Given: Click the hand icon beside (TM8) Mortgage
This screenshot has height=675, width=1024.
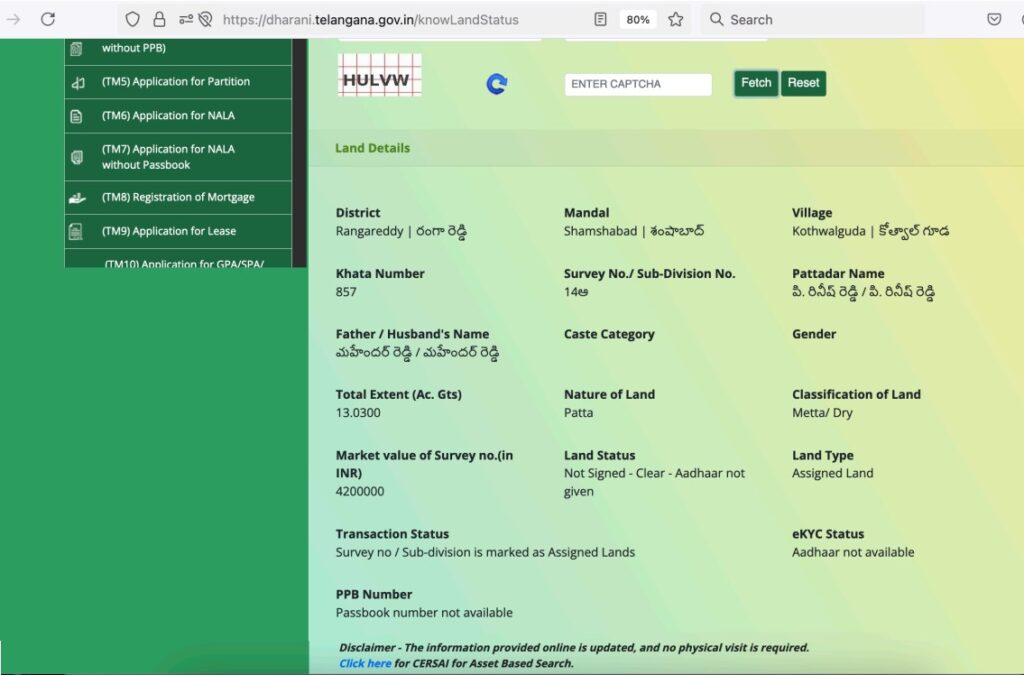Looking at the screenshot, I should coord(77,198).
